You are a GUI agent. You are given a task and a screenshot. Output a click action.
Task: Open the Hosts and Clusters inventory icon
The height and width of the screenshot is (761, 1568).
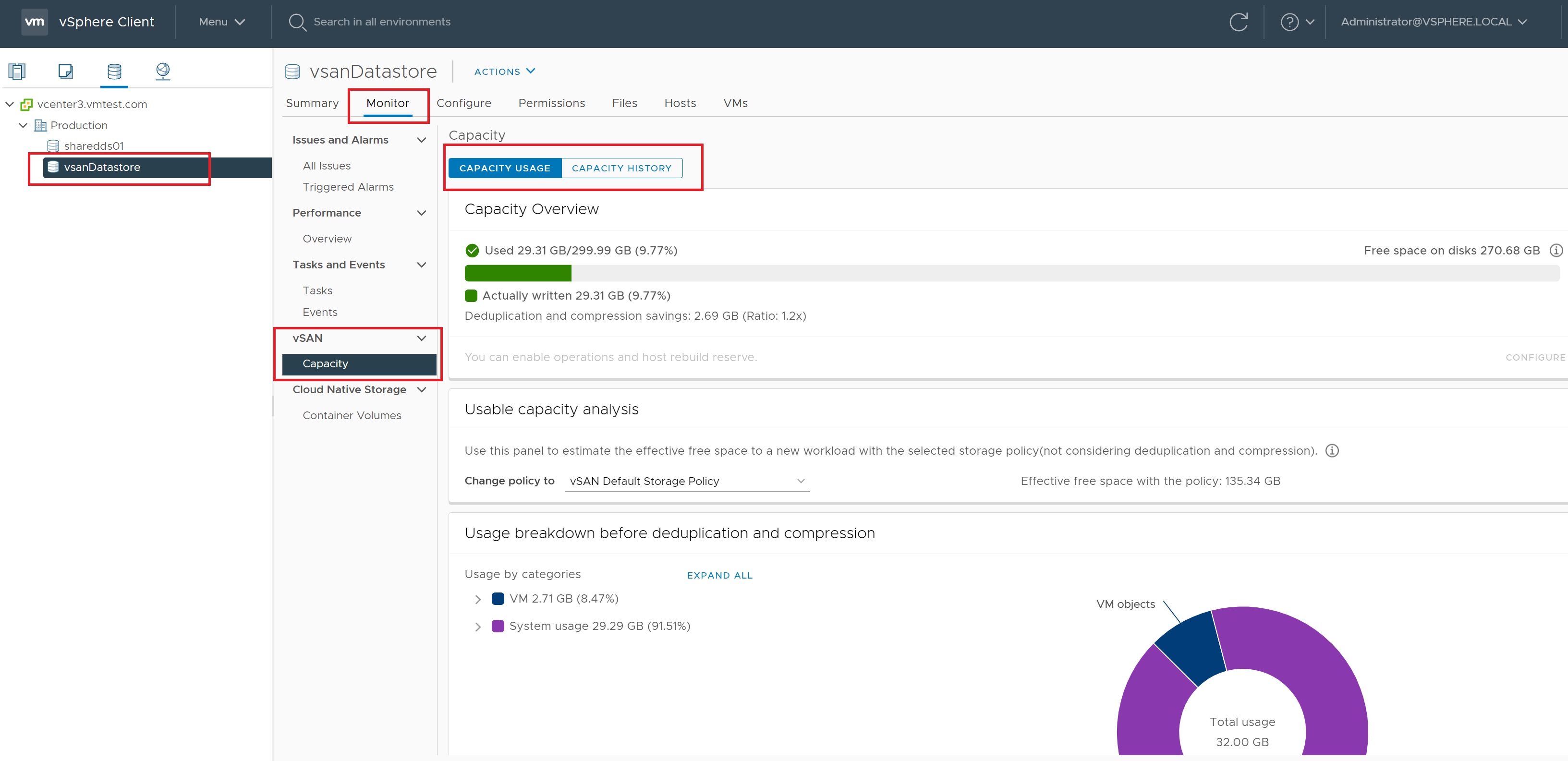(17, 71)
